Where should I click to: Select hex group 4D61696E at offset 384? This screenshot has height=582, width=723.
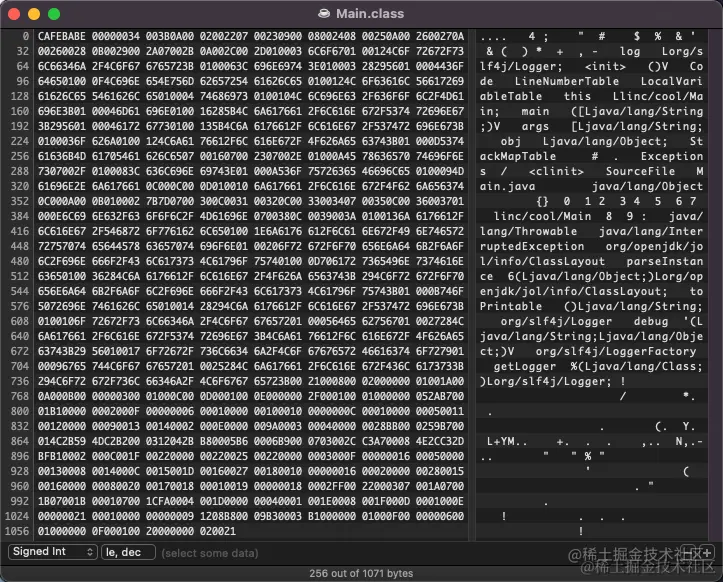click(224, 216)
